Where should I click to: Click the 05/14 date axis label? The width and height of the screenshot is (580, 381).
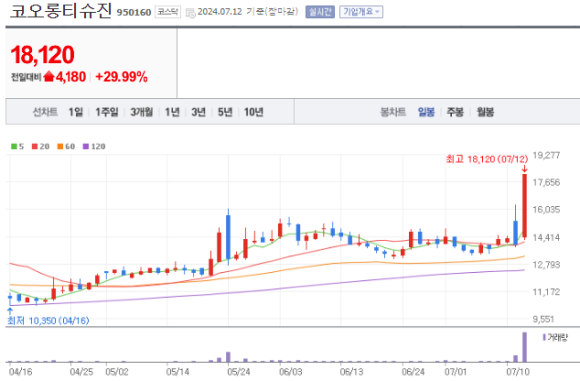coord(178,371)
